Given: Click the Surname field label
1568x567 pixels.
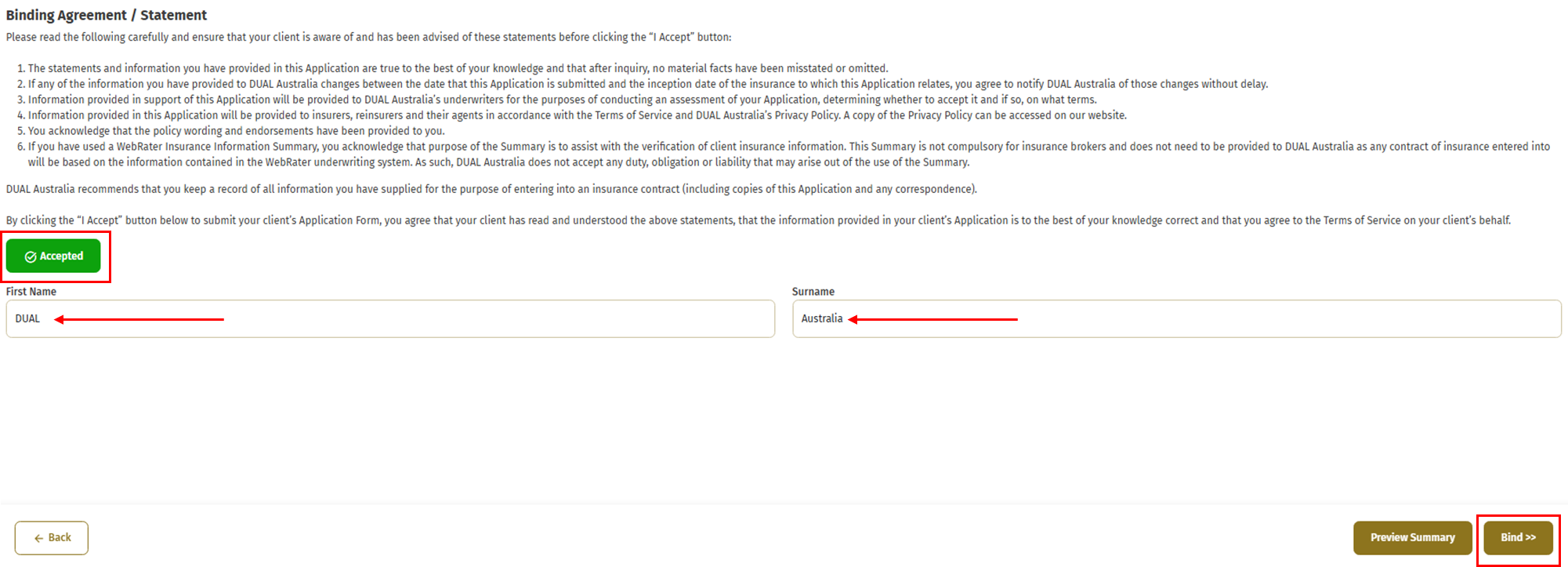Looking at the screenshot, I should [813, 292].
